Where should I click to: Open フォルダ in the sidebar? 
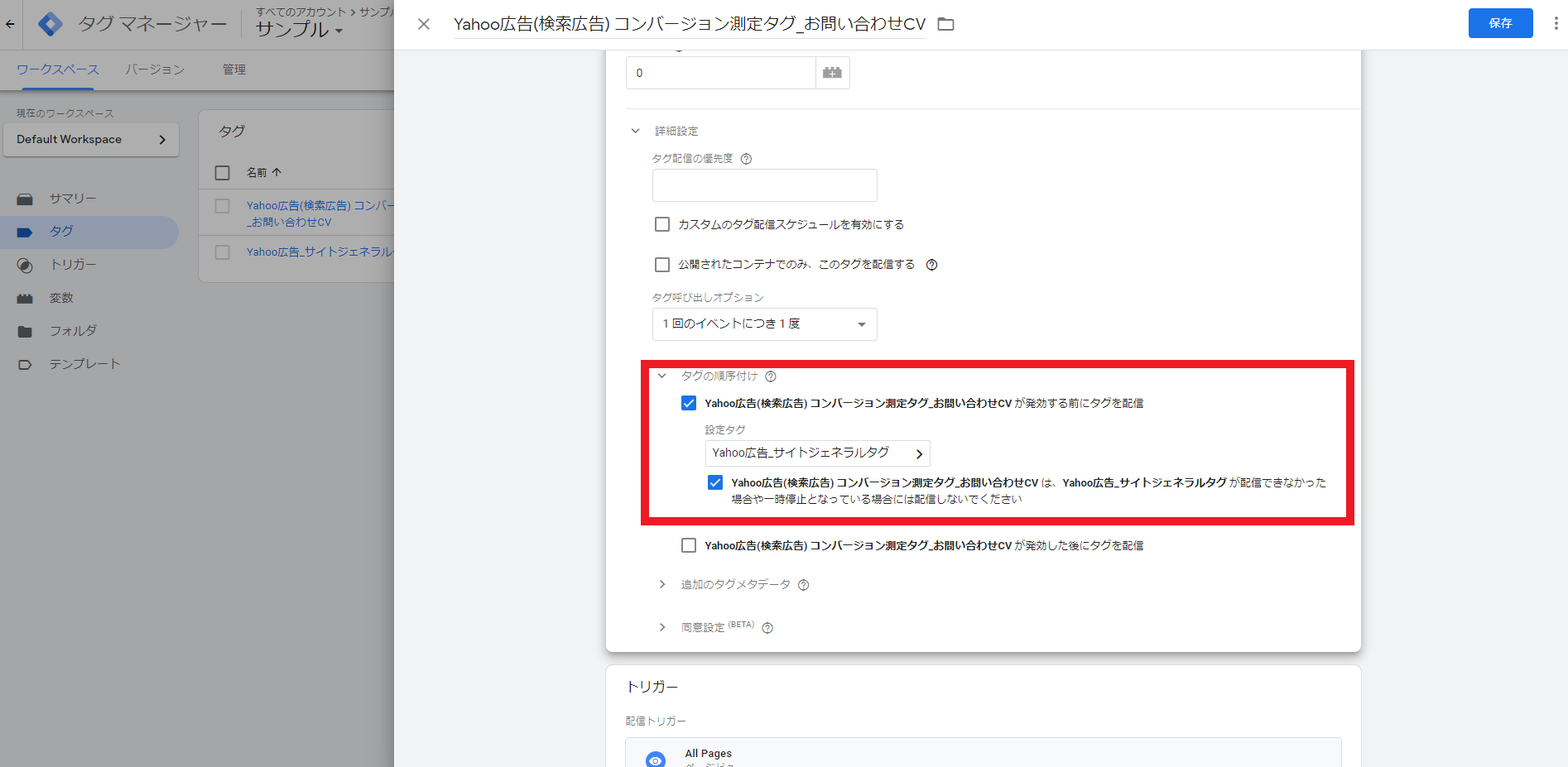tap(73, 331)
